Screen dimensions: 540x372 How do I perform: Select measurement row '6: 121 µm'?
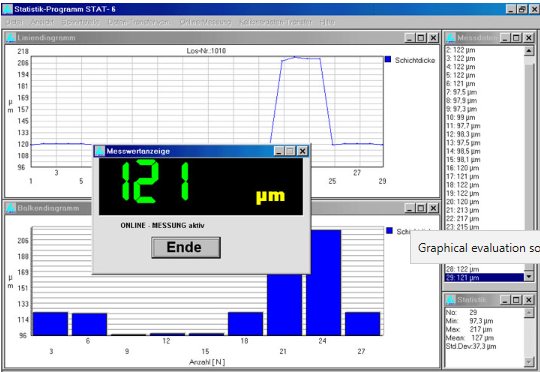pyautogui.click(x=485, y=84)
